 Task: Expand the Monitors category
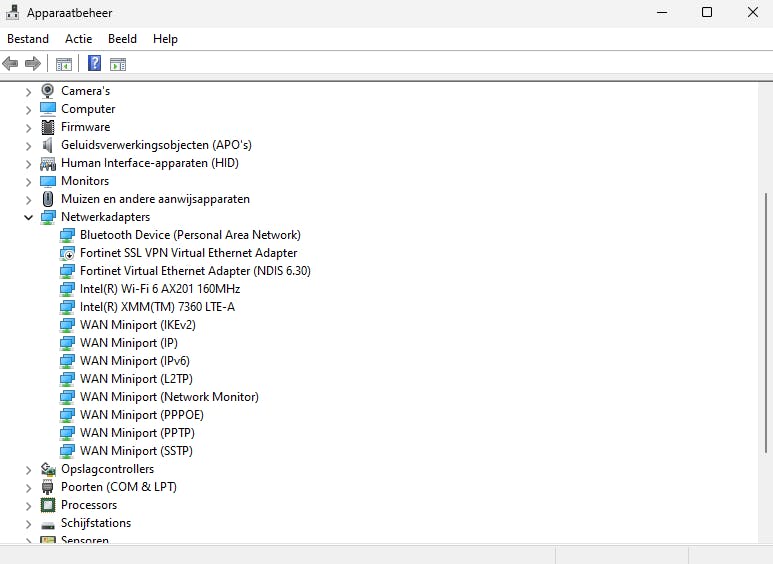click(x=29, y=181)
